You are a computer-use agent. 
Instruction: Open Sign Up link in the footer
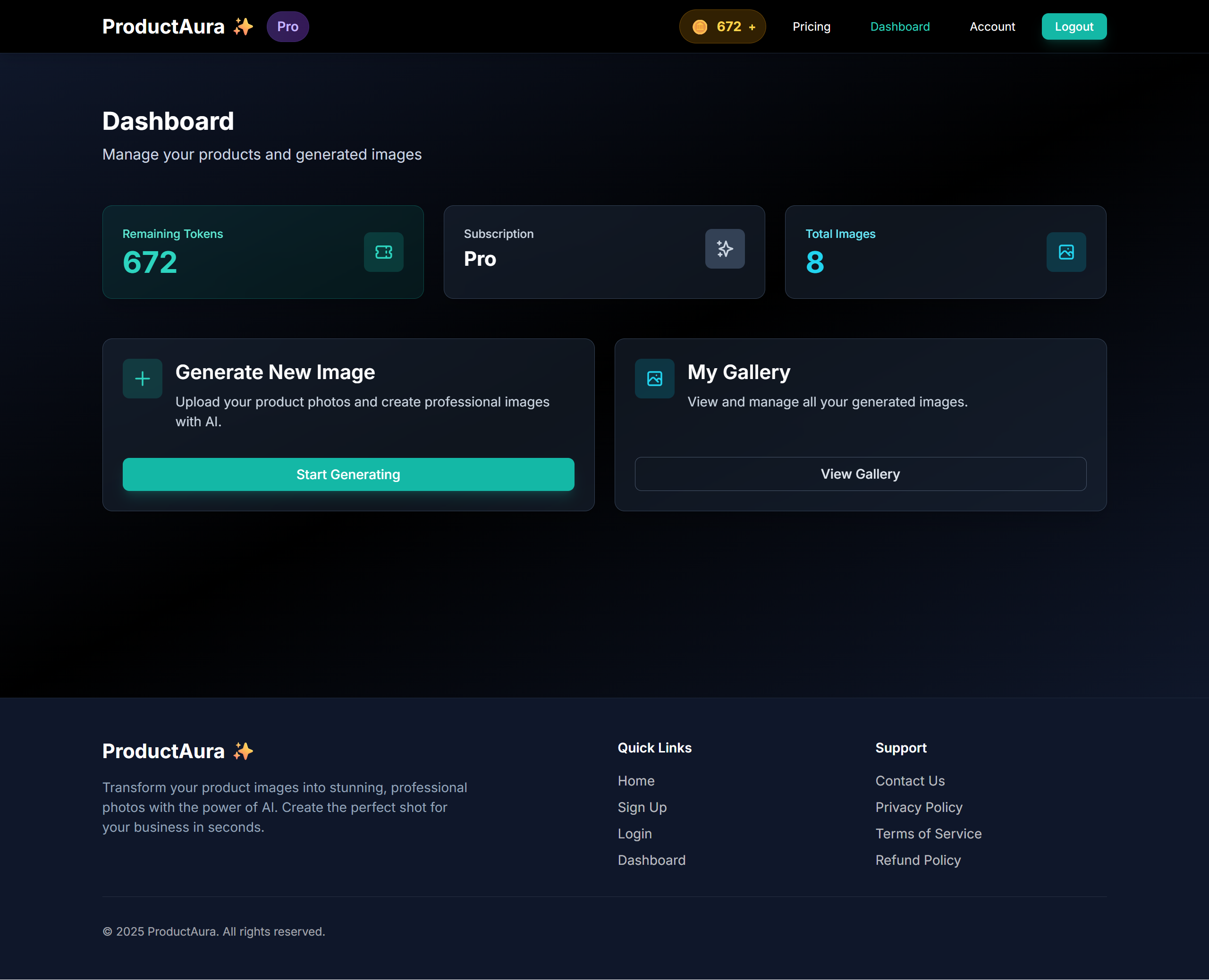(x=642, y=807)
